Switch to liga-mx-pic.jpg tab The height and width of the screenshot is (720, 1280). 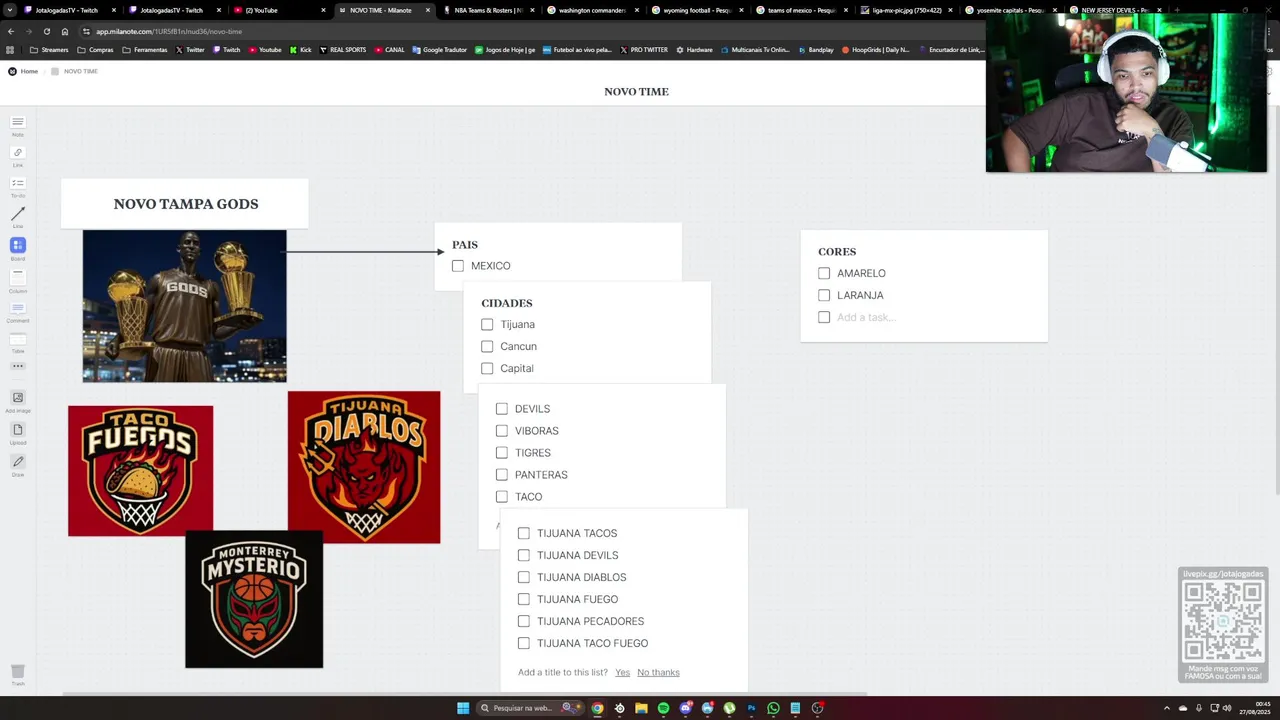pos(906,10)
